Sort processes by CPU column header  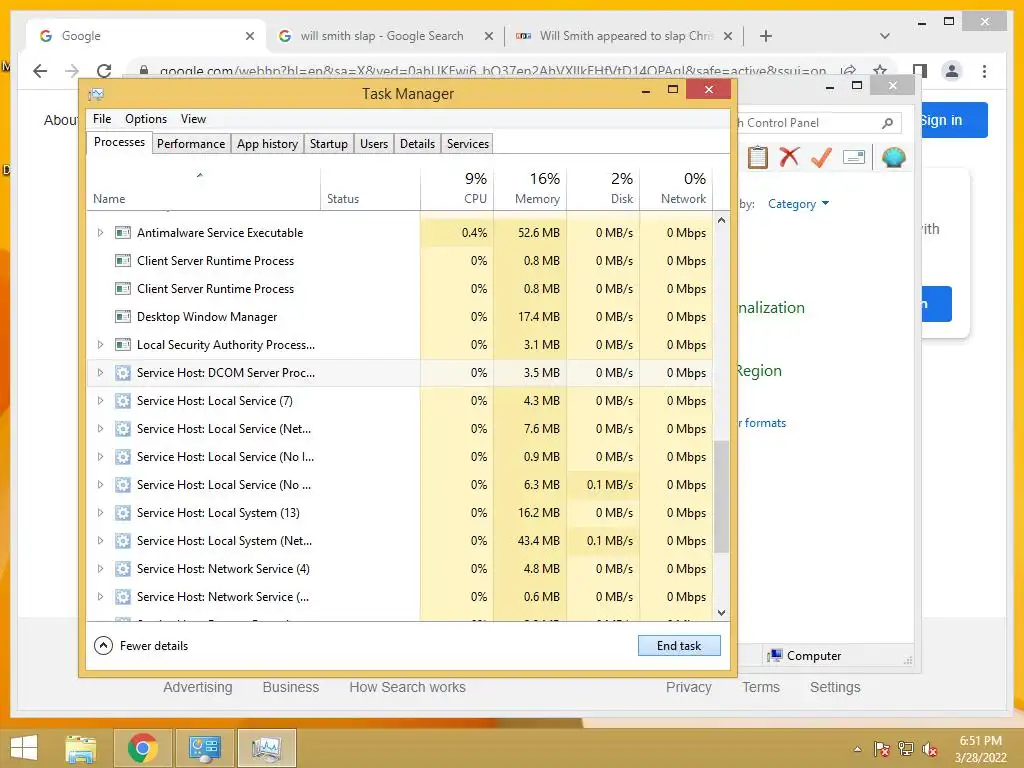457,188
